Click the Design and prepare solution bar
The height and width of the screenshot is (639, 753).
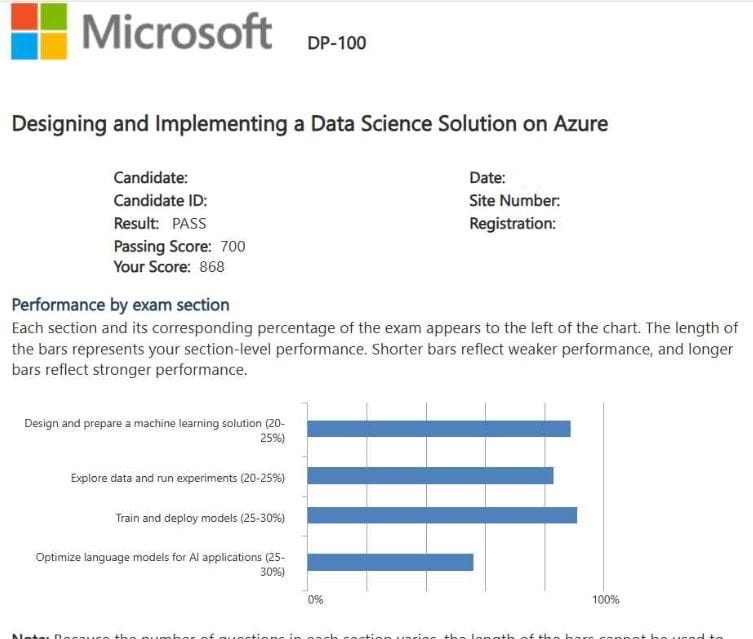coord(438,428)
